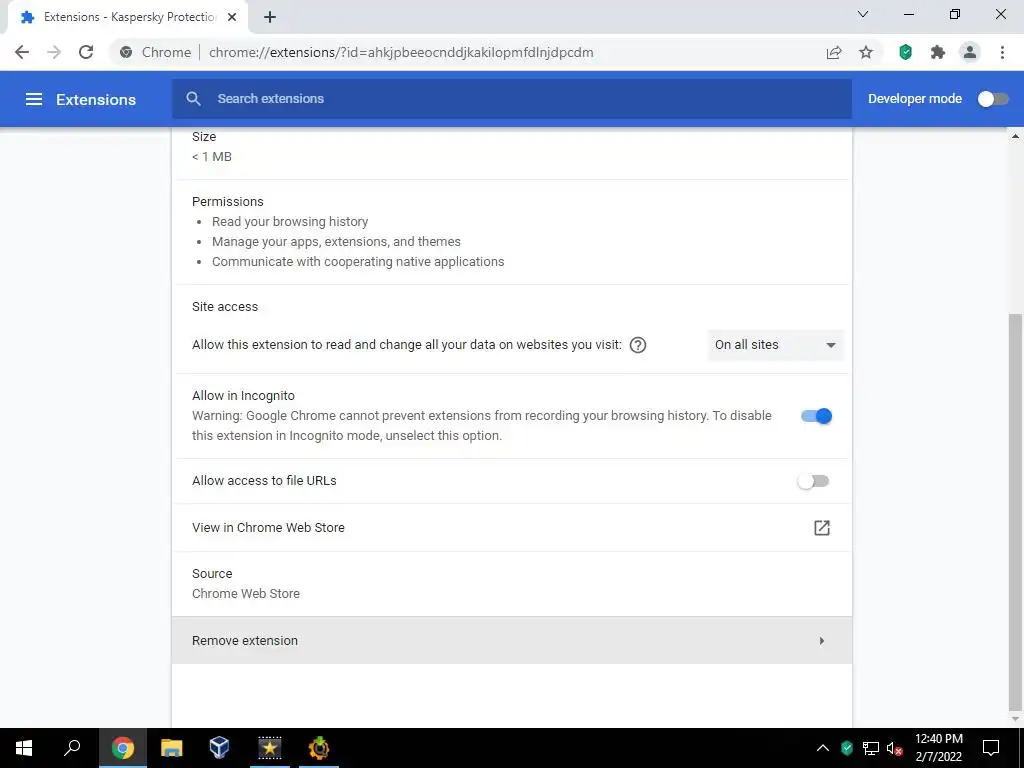Toggle Developer mode switch
This screenshot has height=768, width=1024.
tap(993, 99)
